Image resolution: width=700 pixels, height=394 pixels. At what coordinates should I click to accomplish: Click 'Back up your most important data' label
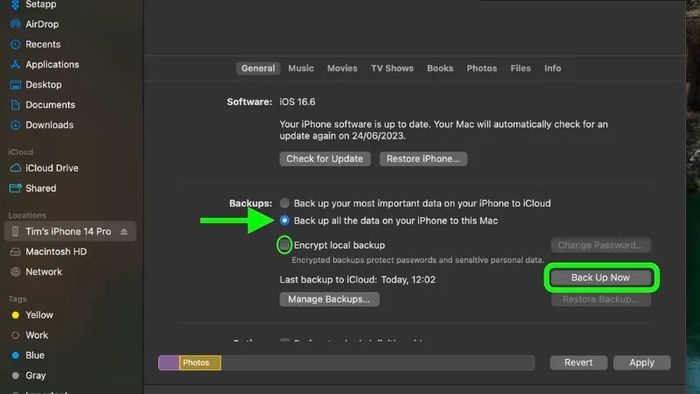(x=422, y=203)
